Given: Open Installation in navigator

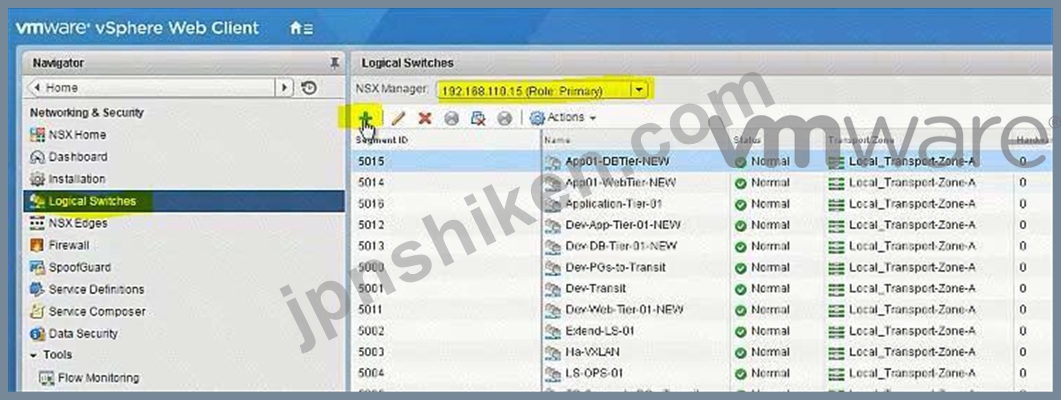Looking at the screenshot, I should pyautogui.click(x=76, y=179).
